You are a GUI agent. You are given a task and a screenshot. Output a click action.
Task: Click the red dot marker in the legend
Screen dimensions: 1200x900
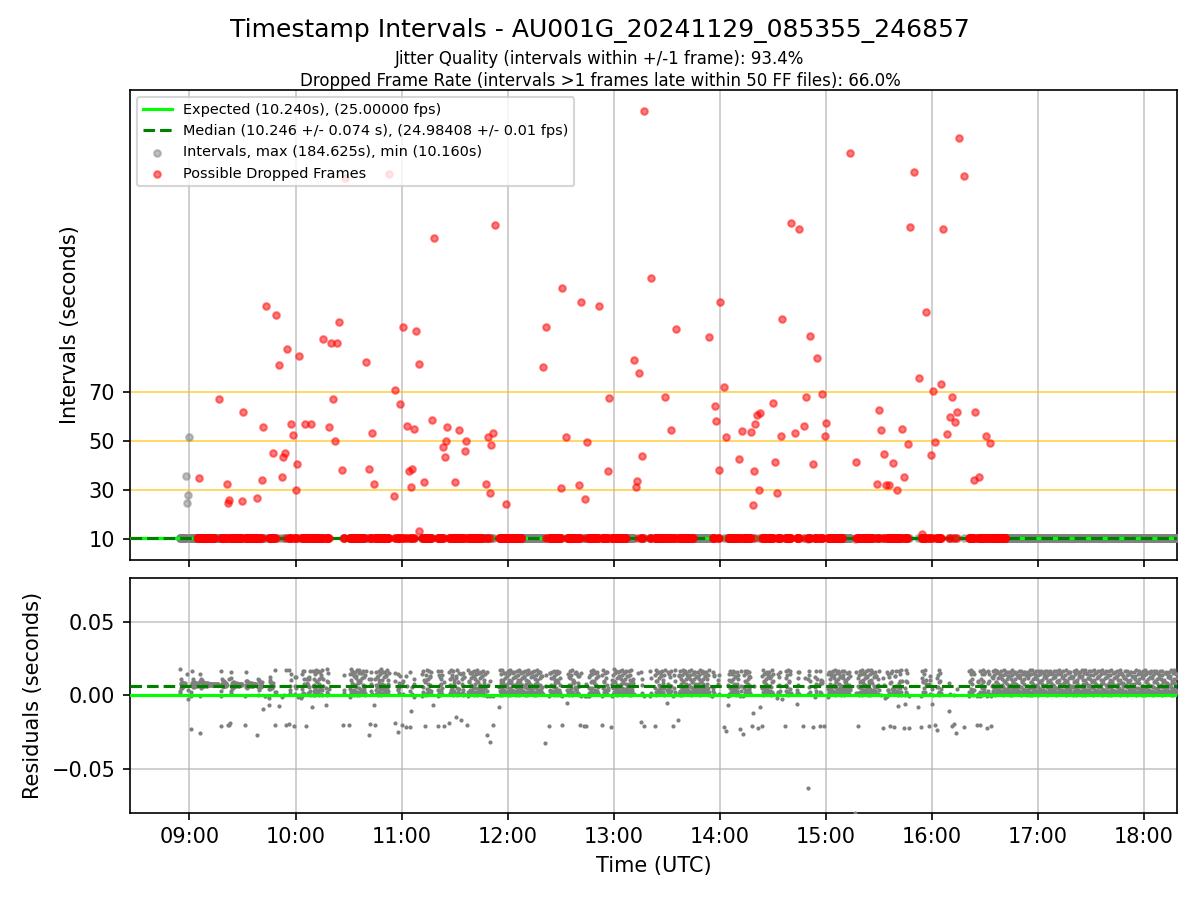click(x=158, y=173)
